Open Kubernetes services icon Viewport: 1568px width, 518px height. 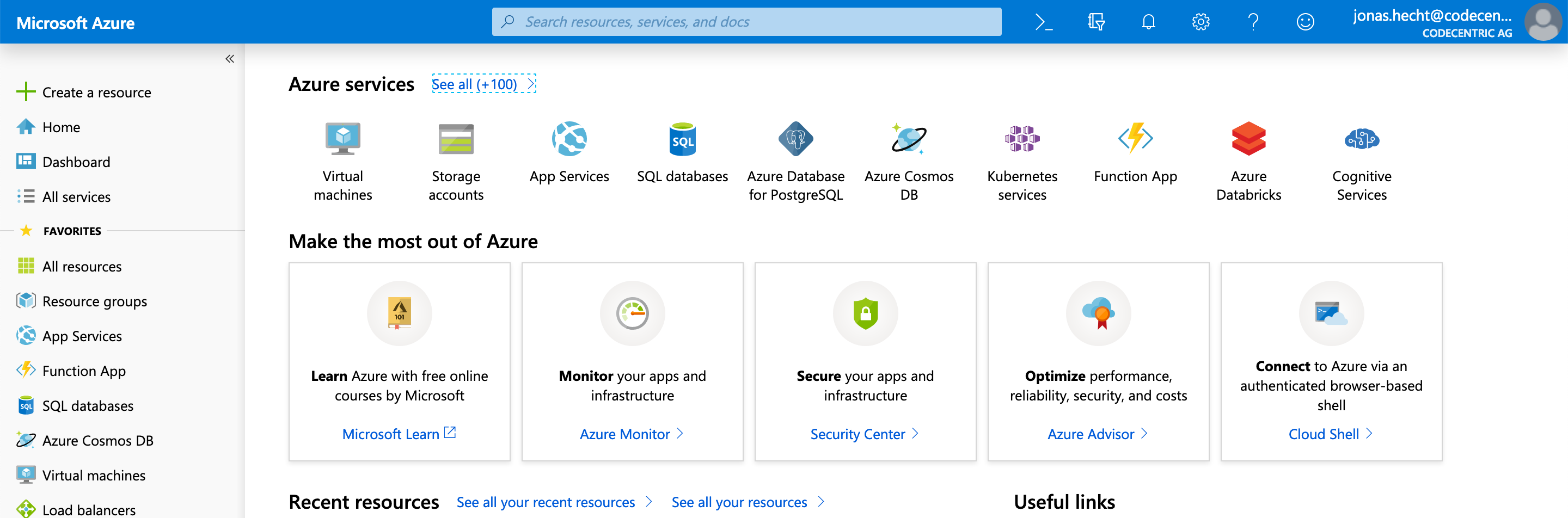click(x=1022, y=139)
